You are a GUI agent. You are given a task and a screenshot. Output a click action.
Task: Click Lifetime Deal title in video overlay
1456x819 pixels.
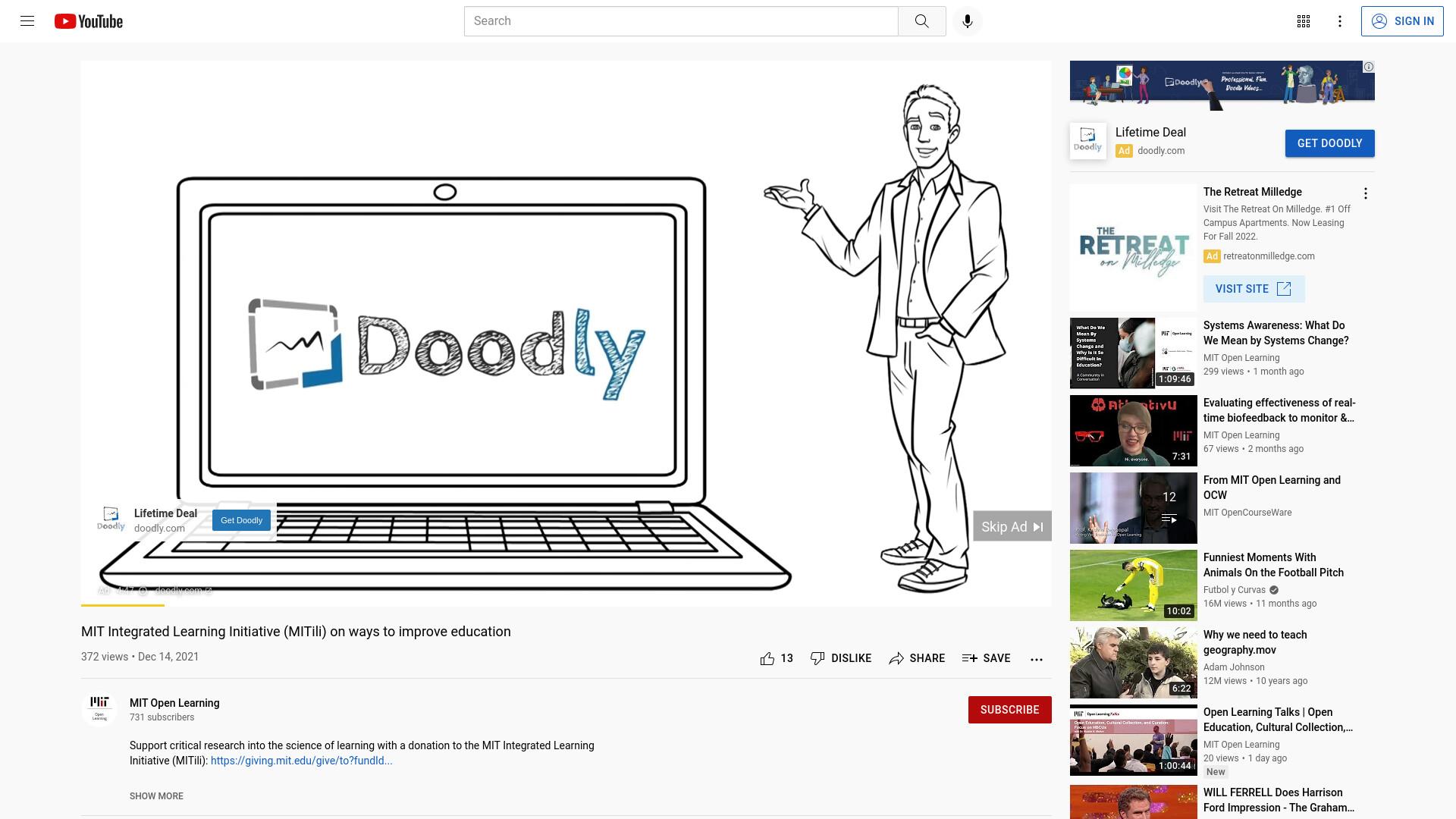coord(165,513)
